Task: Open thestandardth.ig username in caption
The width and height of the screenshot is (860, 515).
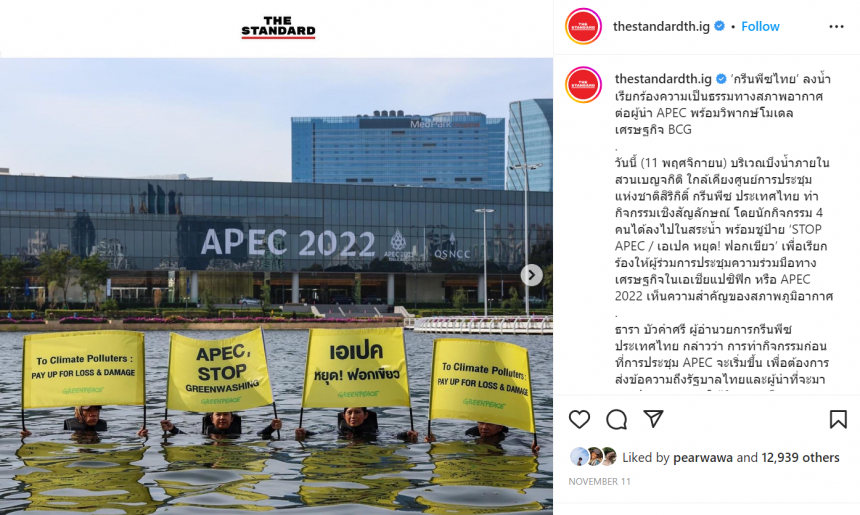Action: [663, 79]
